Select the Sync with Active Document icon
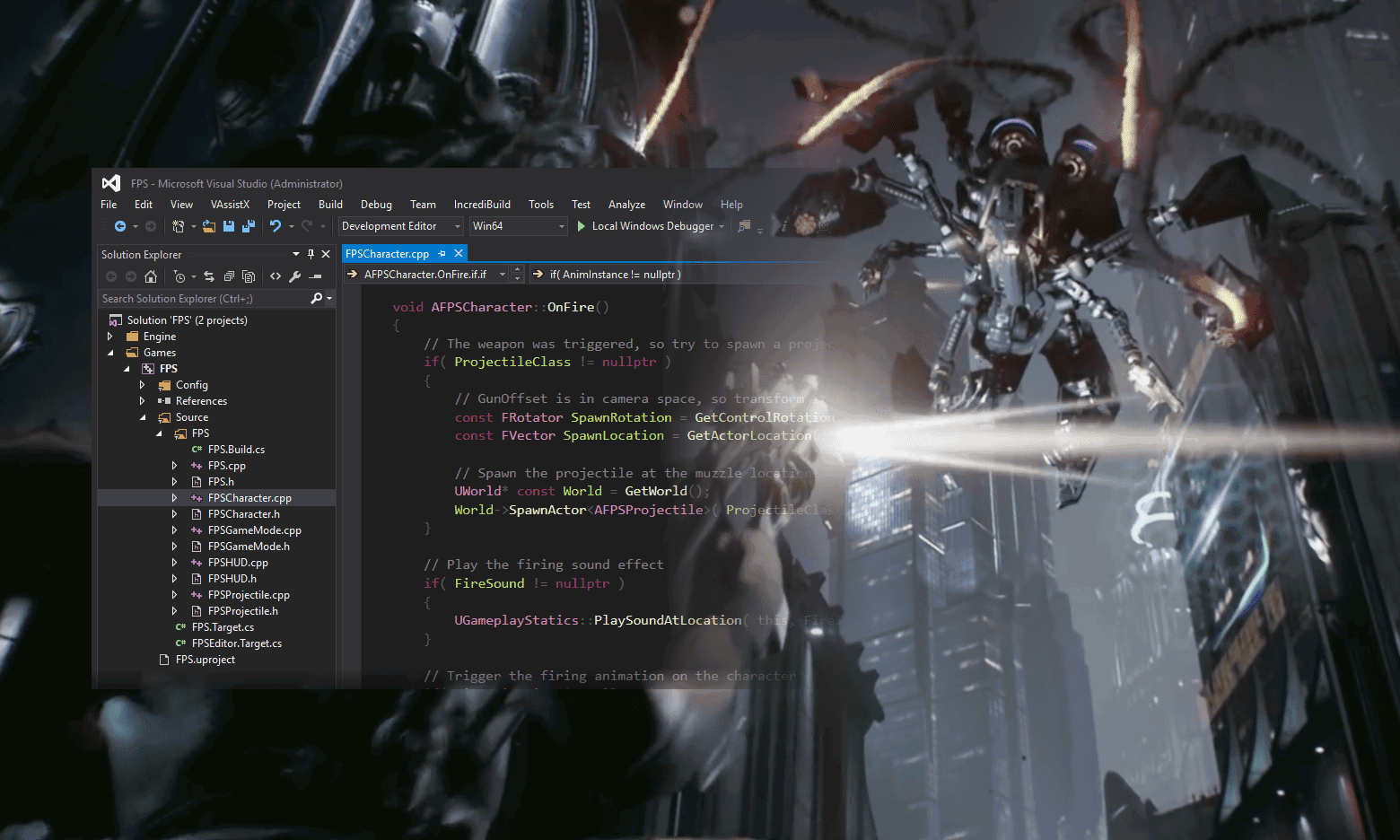Screen dimensions: 1400x840 (x=210, y=276)
